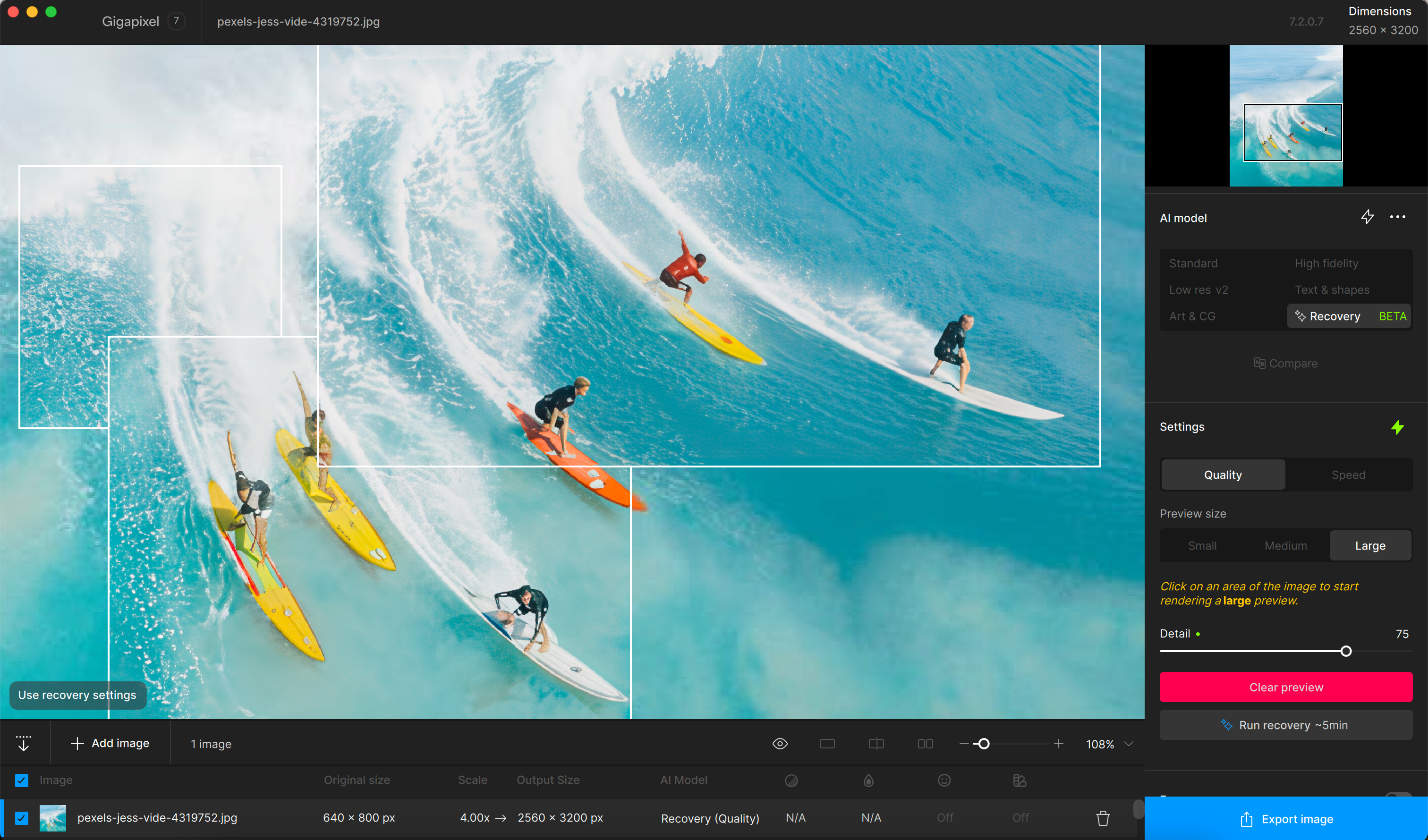Click the Detail slider handle
Screen dimensions: 1428x840
click(x=1346, y=651)
